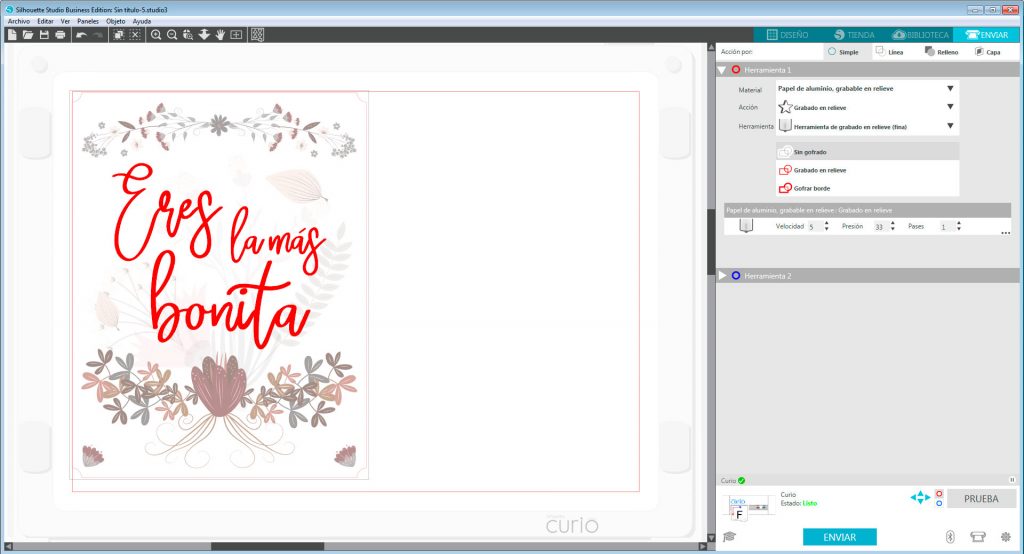Screen dimensions: 1024x554
Task: Open the Archivo menu
Action: (x=19, y=21)
